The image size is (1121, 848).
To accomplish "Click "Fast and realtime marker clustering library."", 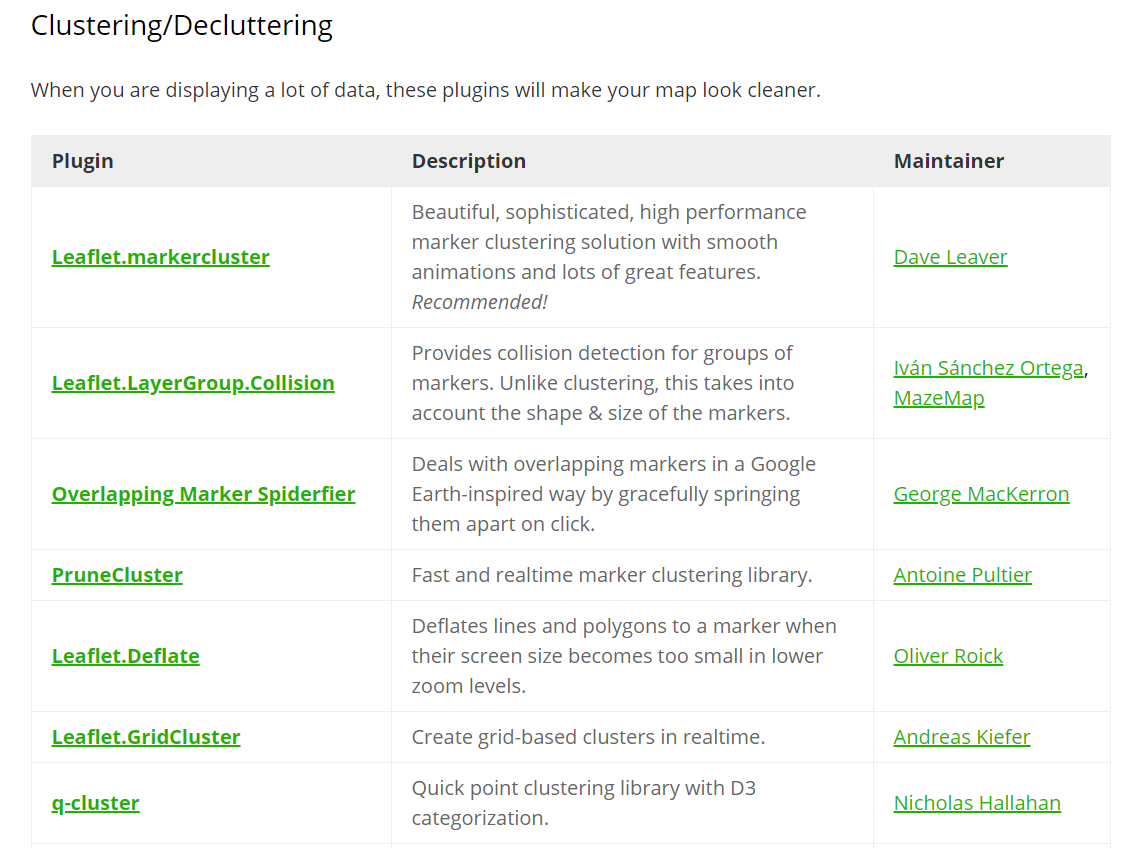I will (x=612, y=575).
